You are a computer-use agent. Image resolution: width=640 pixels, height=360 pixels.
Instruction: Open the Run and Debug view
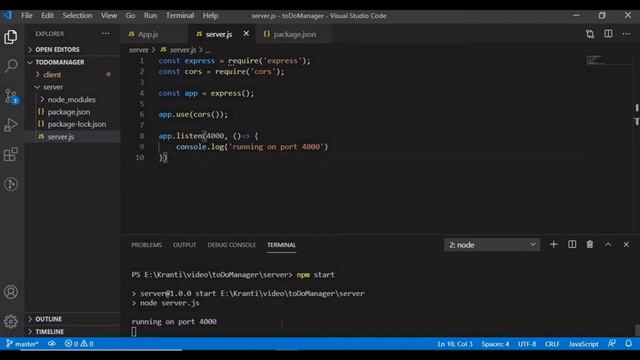click(x=11, y=125)
